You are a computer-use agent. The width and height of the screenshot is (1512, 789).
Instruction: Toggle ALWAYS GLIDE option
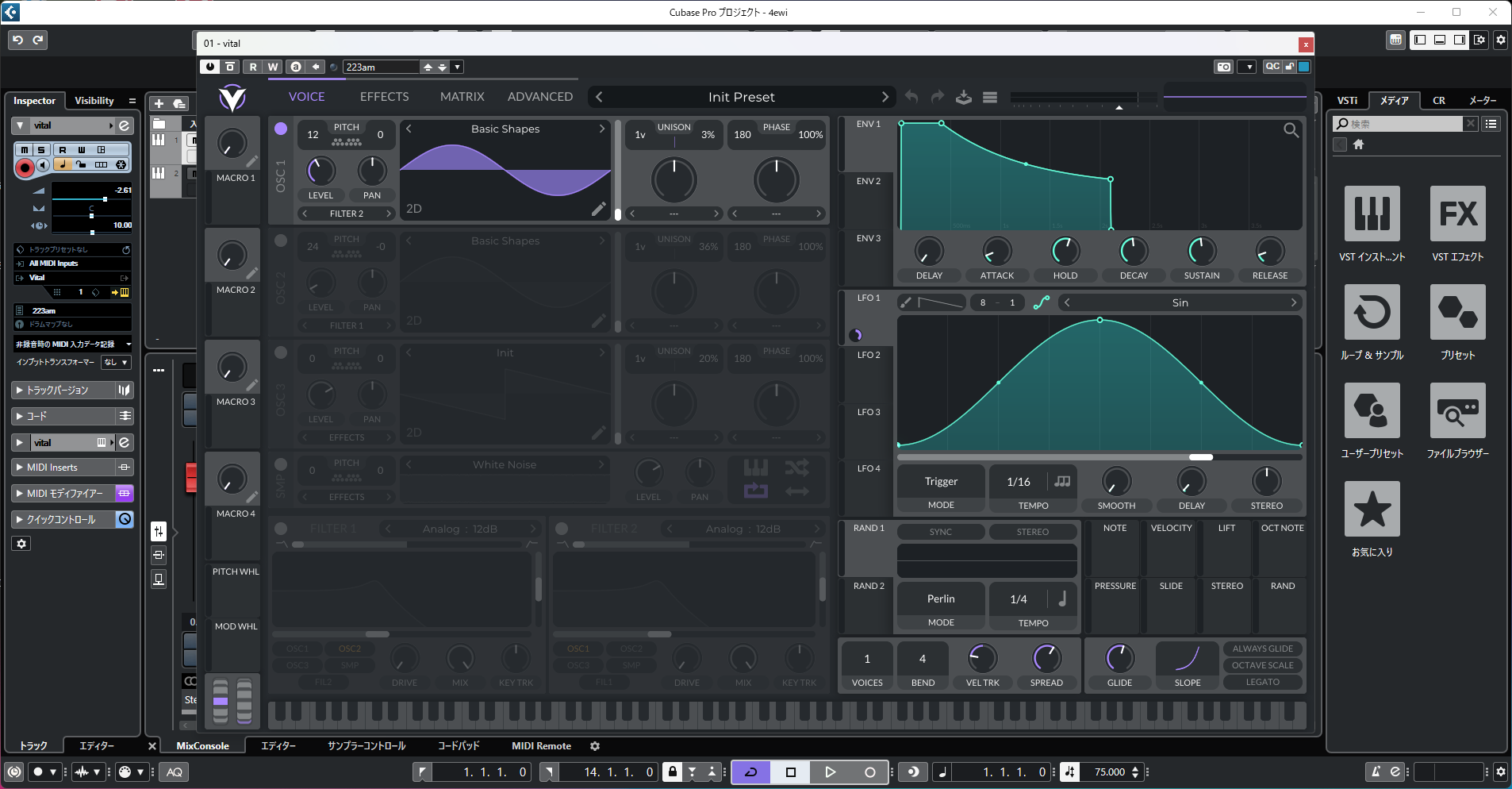pyautogui.click(x=1262, y=649)
